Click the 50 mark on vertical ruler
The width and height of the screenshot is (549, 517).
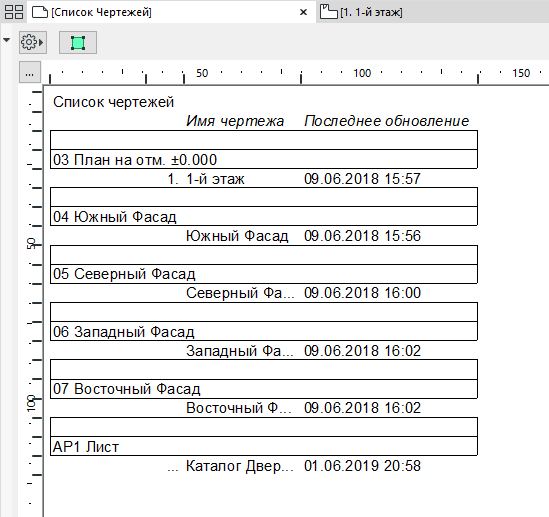(31, 243)
